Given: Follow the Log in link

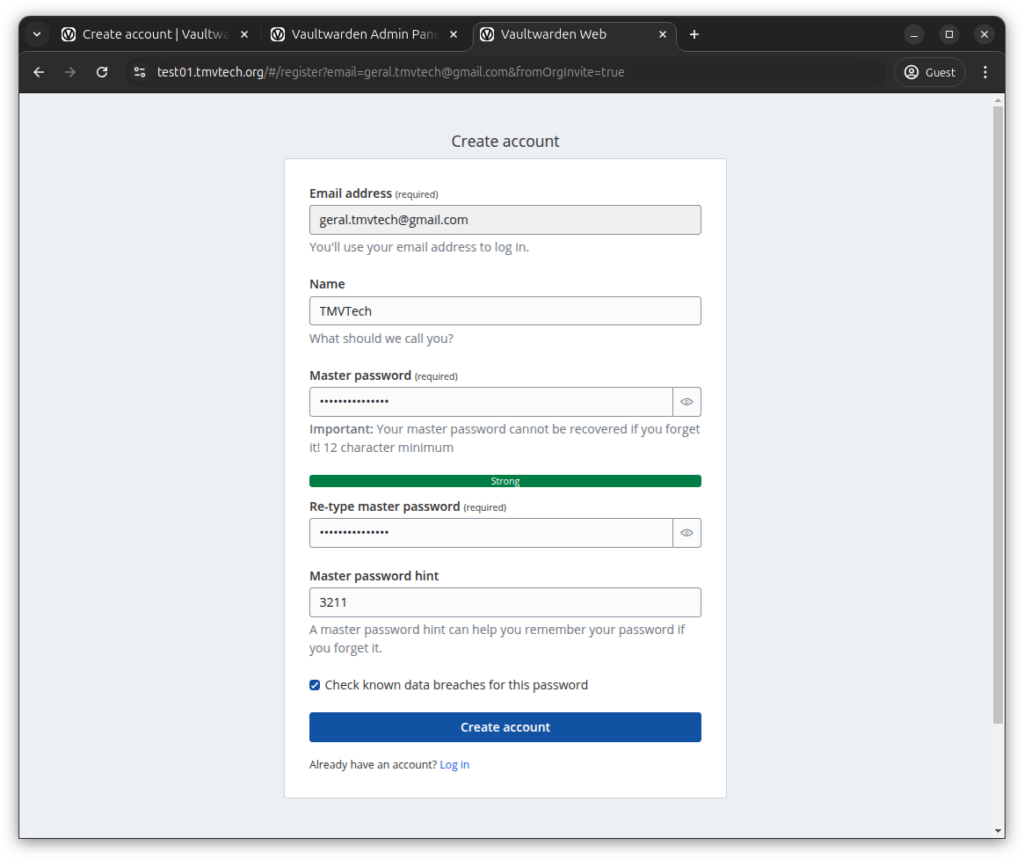Looking at the screenshot, I should click(x=454, y=765).
